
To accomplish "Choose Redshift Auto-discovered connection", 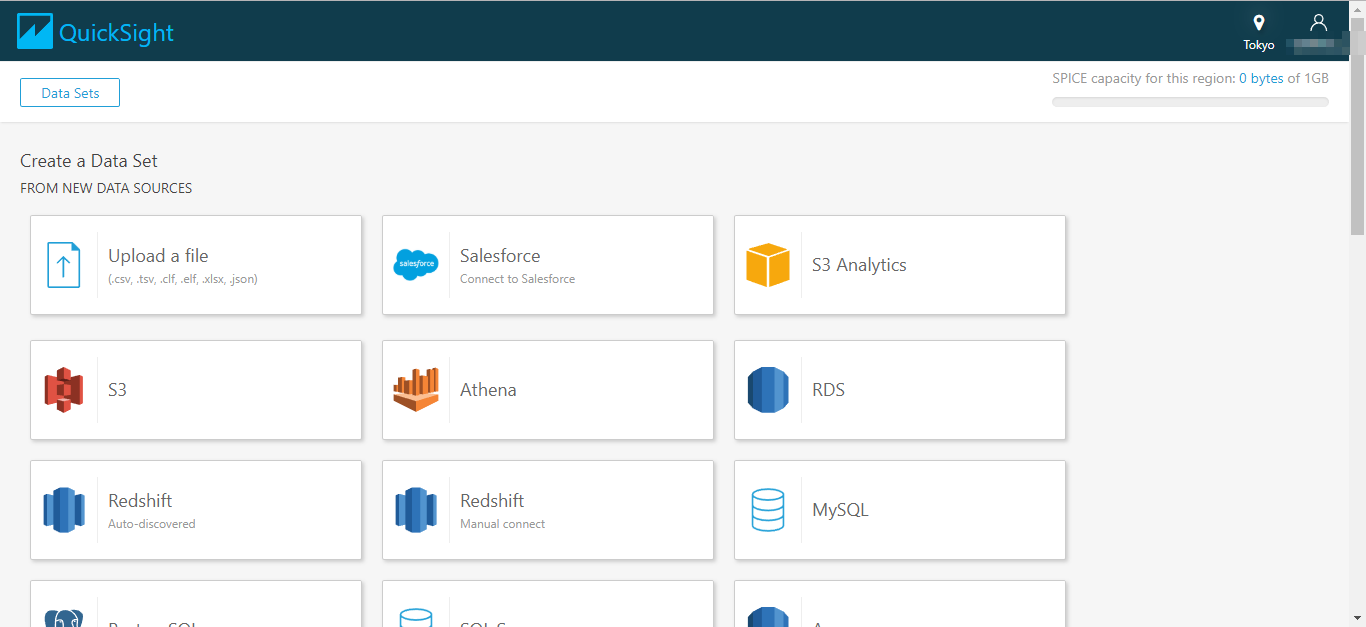I will pyautogui.click(x=196, y=509).
